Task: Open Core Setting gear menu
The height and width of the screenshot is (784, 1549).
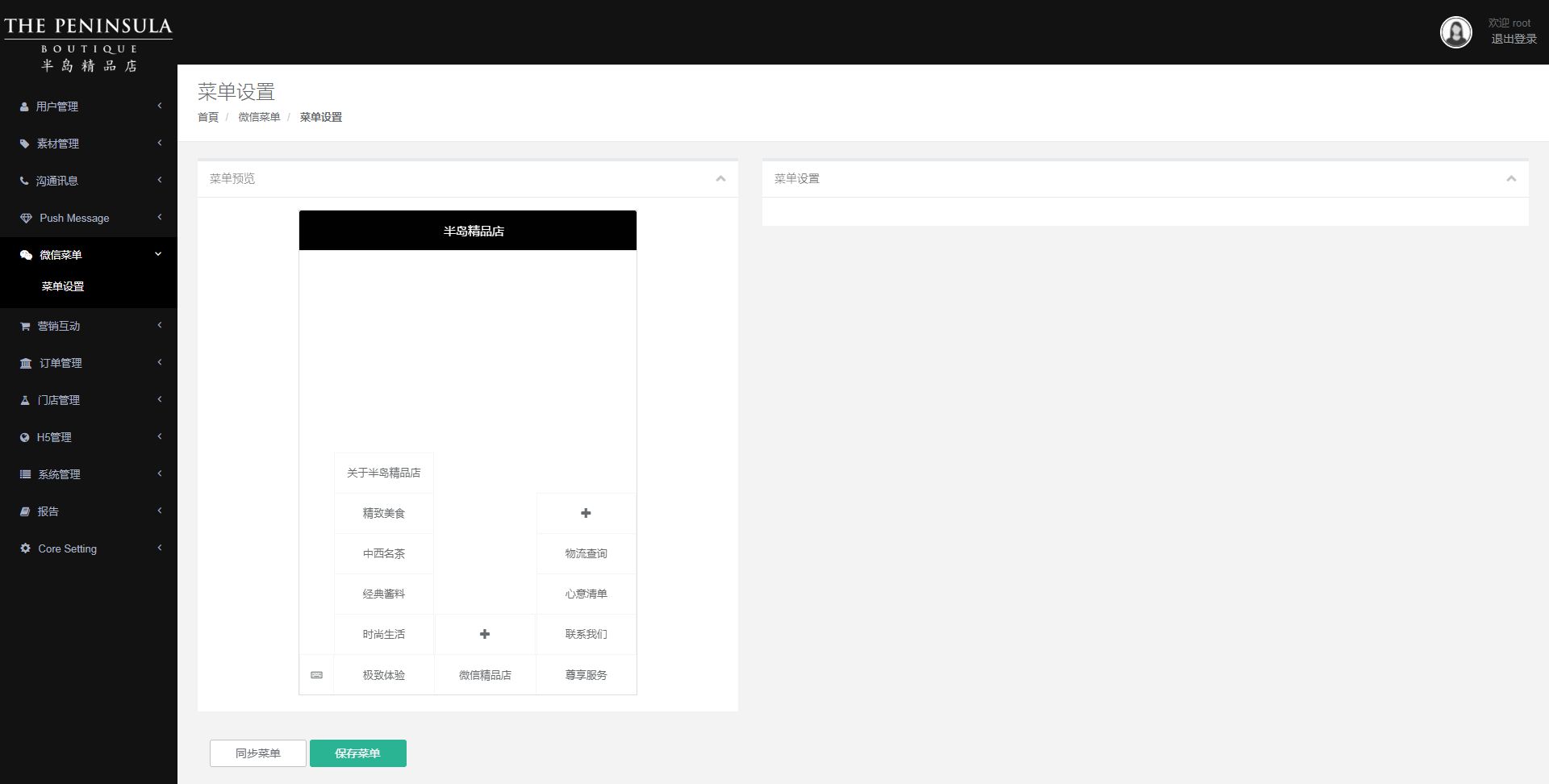Action: click(89, 548)
